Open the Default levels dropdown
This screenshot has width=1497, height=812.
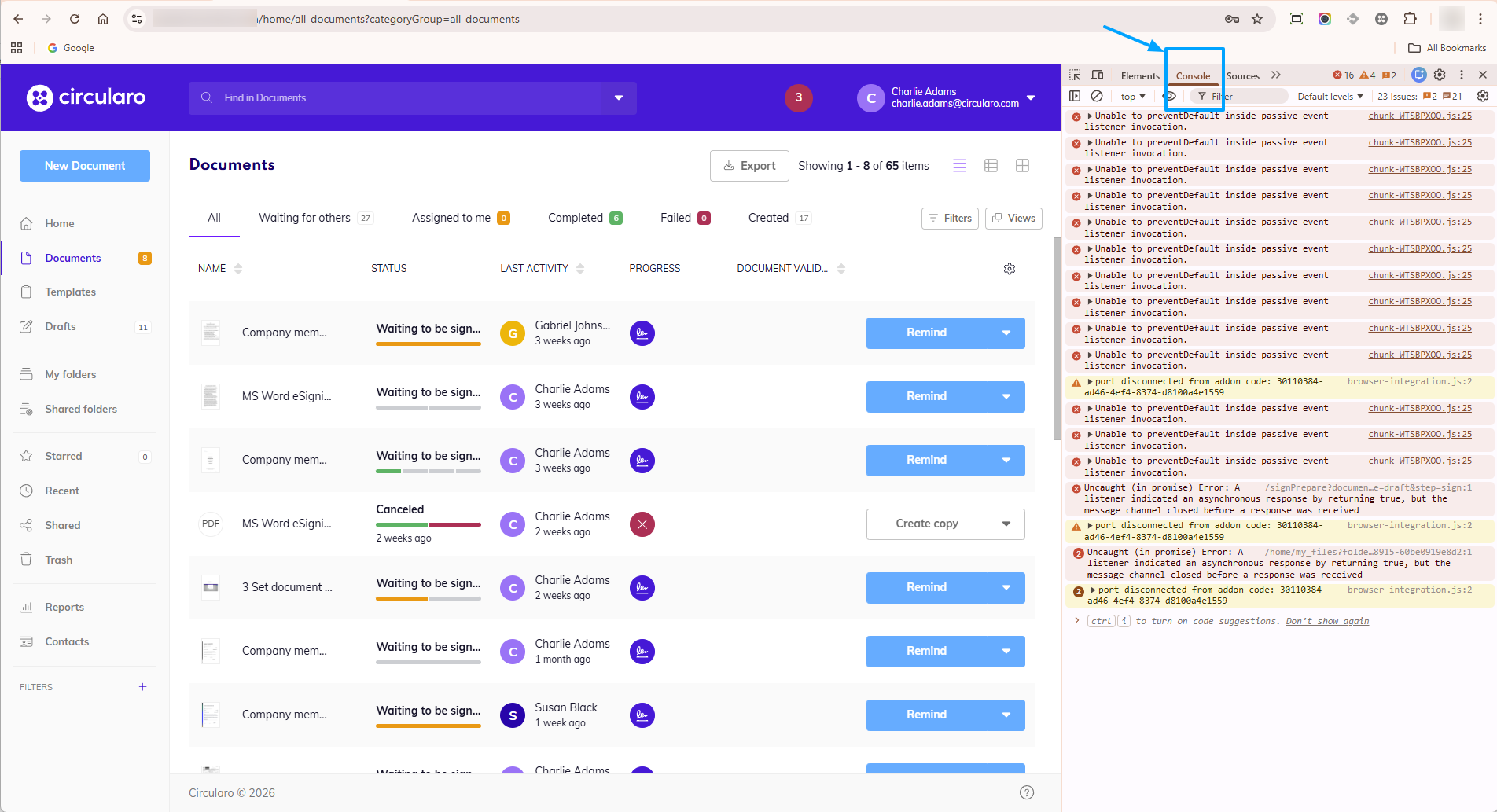click(x=1329, y=96)
